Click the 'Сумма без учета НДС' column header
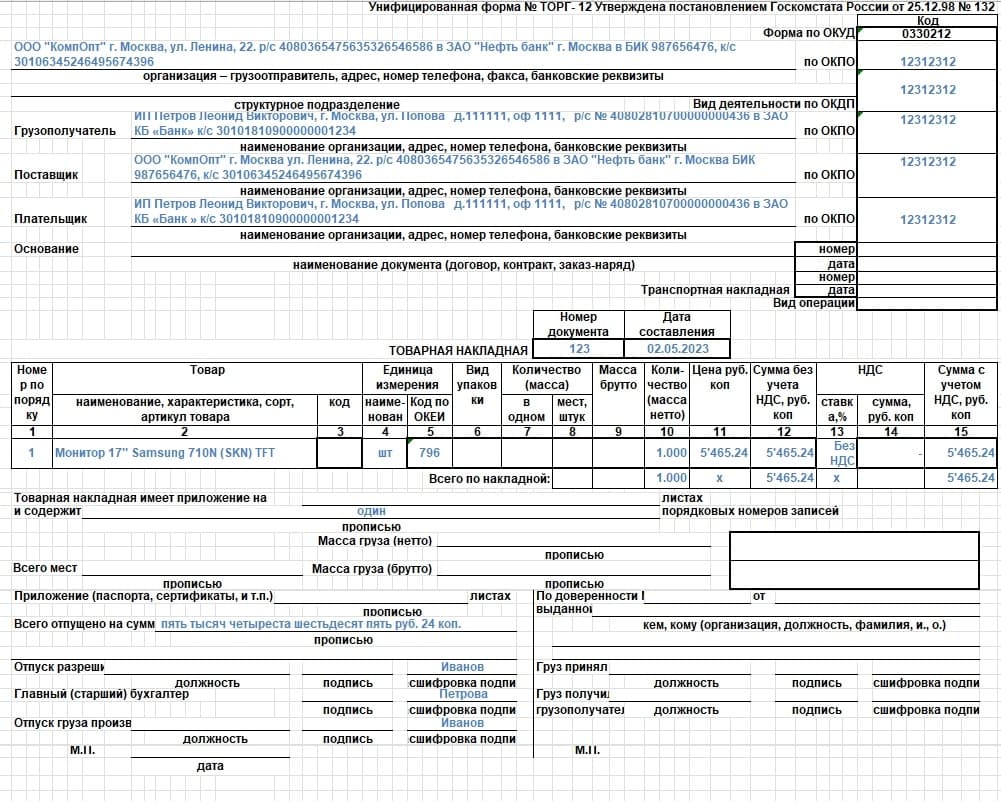Image resolution: width=1001 pixels, height=803 pixels. tap(783, 393)
